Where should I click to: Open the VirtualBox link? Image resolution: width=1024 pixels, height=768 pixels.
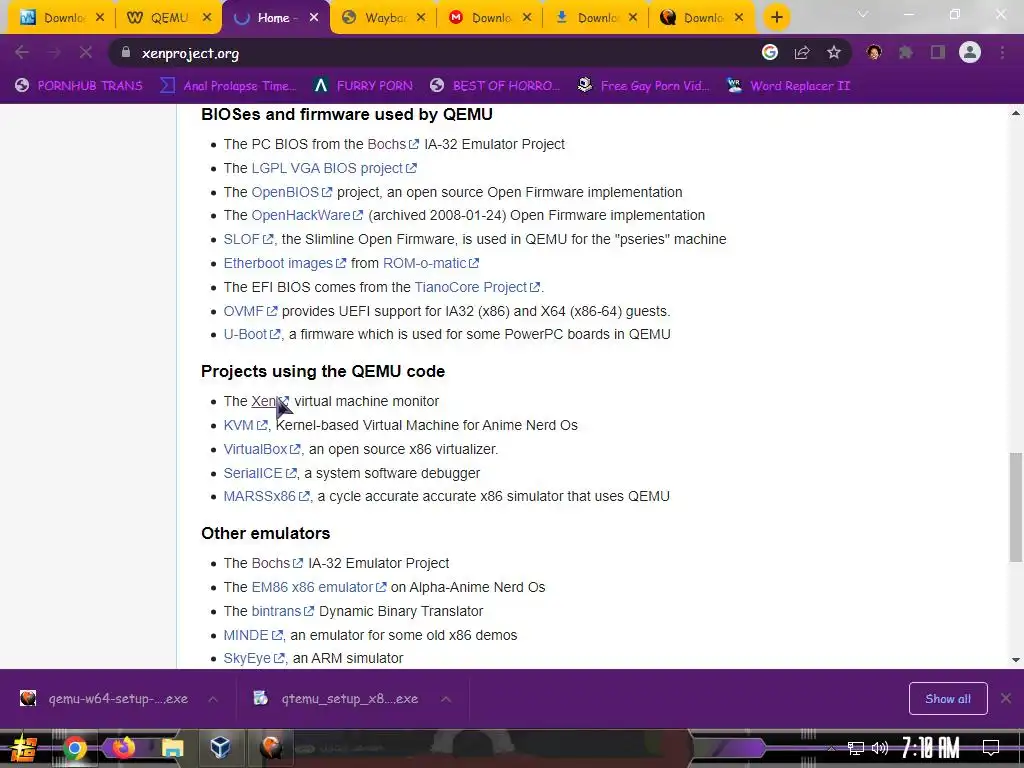(262, 449)
